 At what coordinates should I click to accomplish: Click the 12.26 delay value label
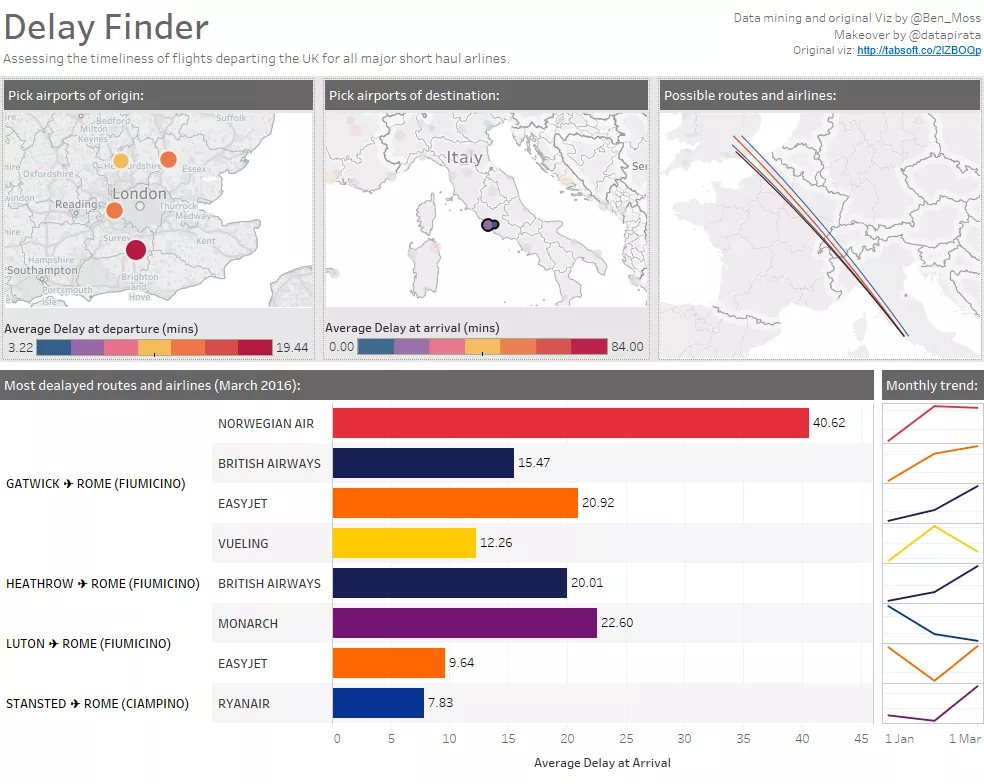pos(496,542)
